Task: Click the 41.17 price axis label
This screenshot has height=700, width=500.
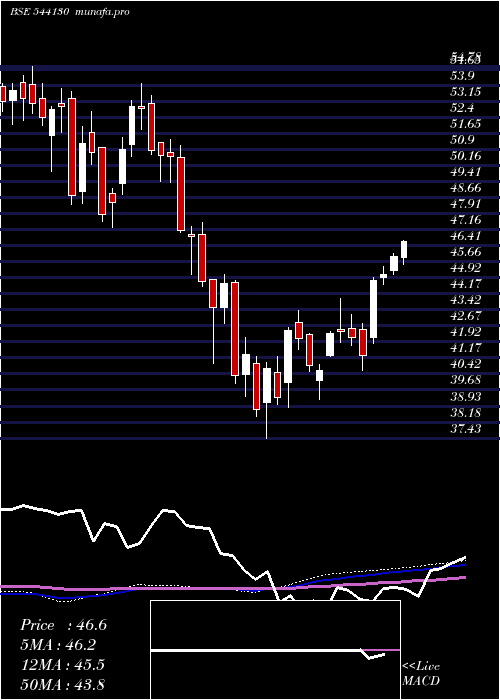Action: [465, 348]
